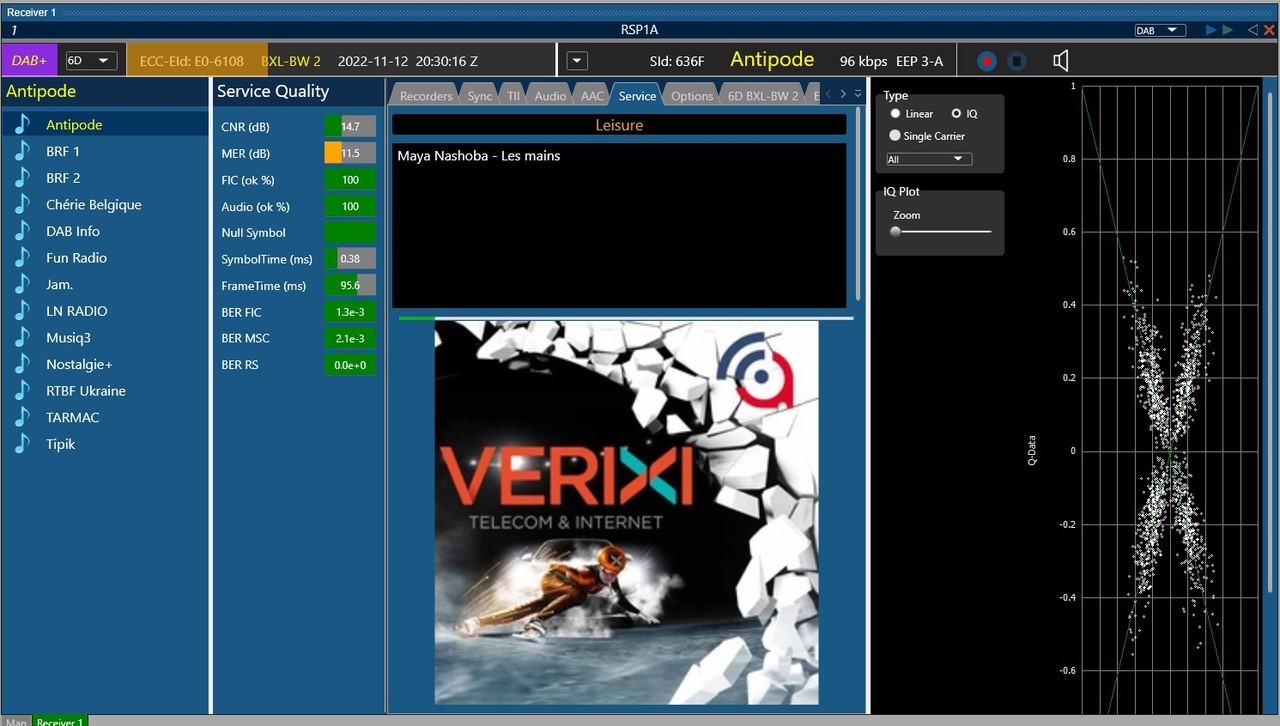Click the MER (dB) level bar
The image size is (1280, 726).
click(x=350, y=153)
